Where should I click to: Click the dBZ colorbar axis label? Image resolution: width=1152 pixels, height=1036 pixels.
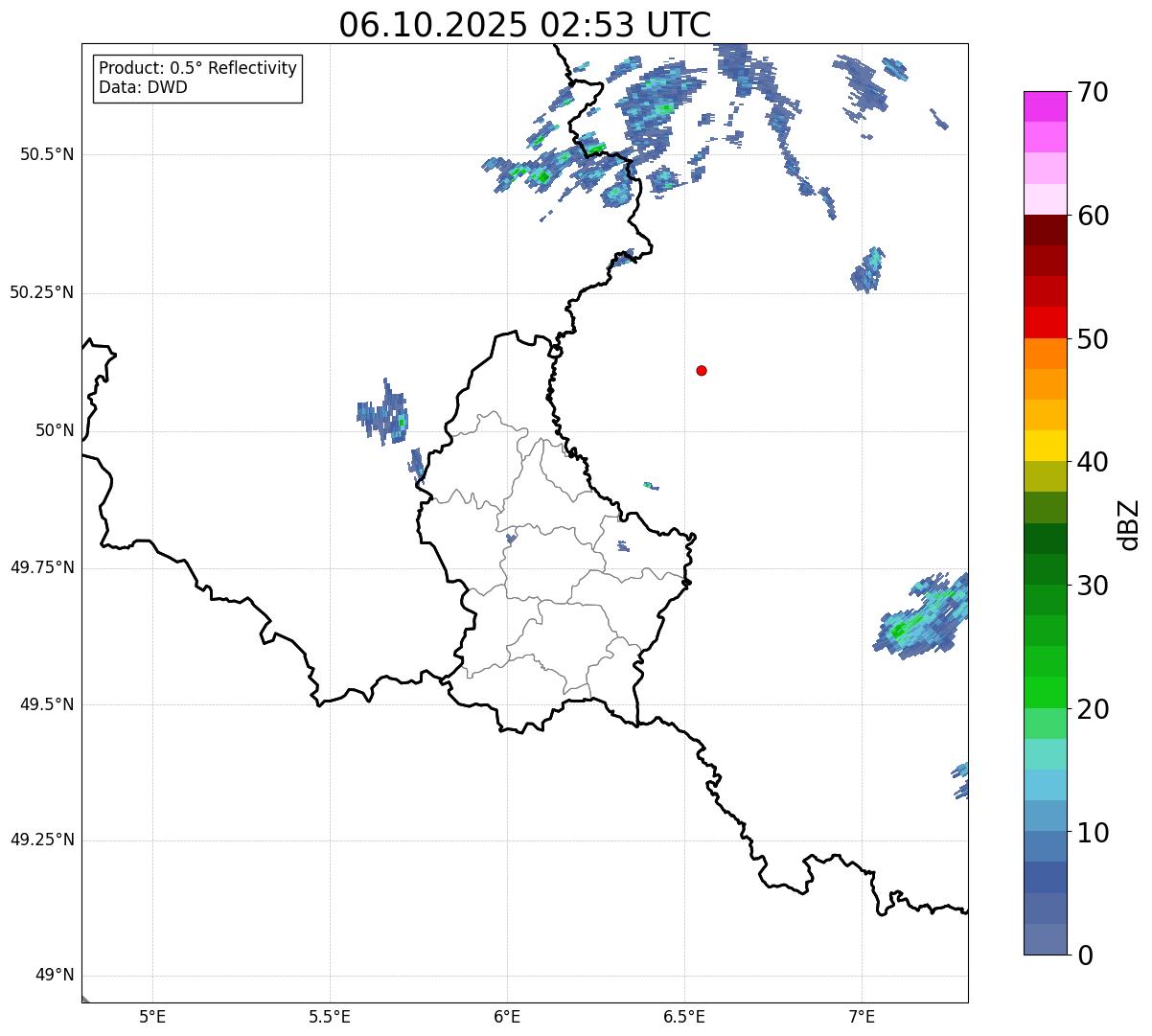pos(1129,524)
